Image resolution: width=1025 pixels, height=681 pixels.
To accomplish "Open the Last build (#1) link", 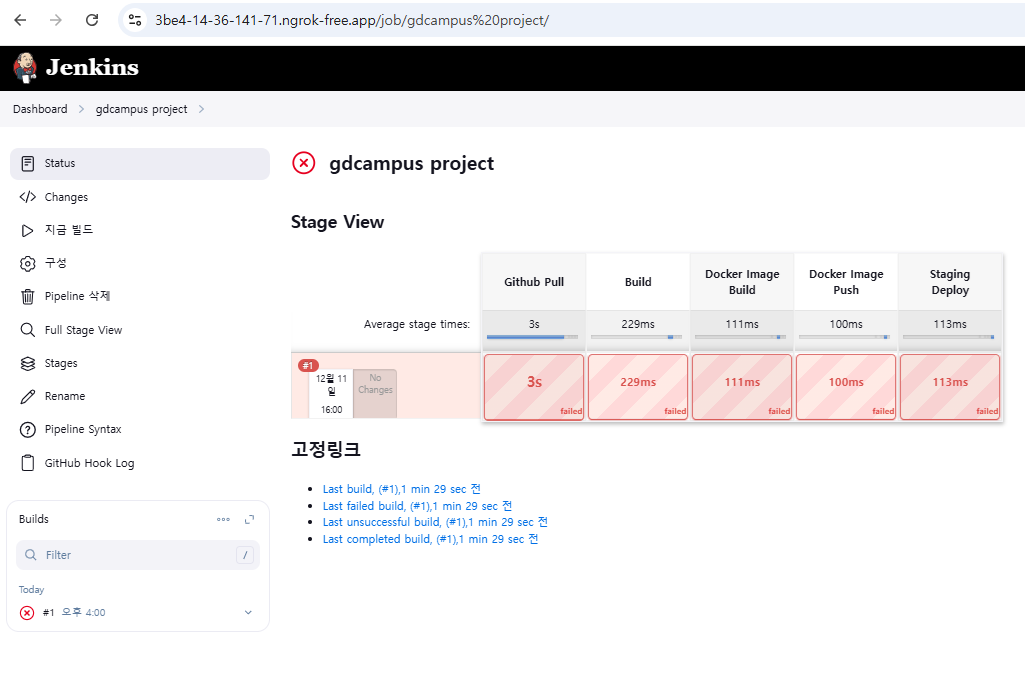I will [x=401, y=489].
